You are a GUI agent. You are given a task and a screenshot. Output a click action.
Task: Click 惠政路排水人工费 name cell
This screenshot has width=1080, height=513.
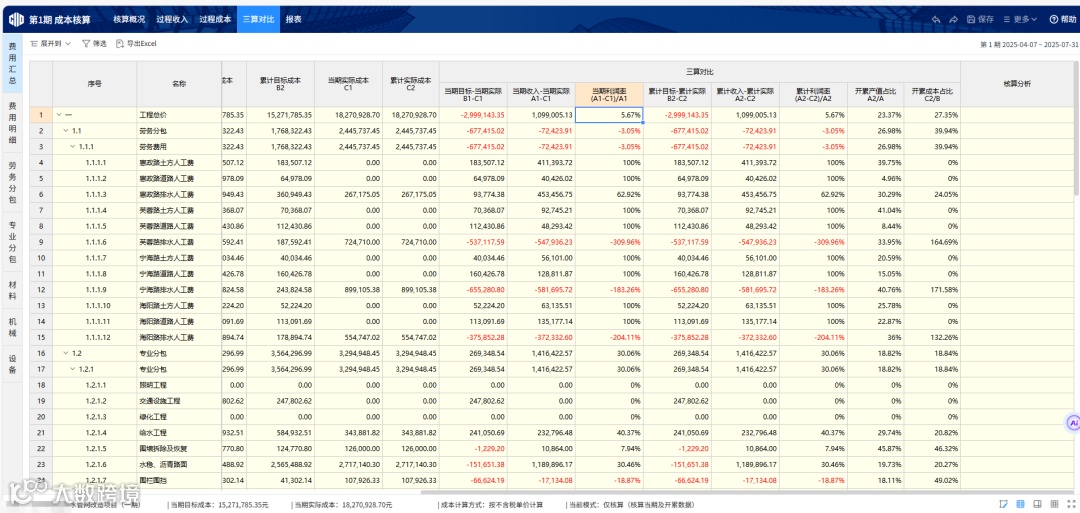point(179,194)
